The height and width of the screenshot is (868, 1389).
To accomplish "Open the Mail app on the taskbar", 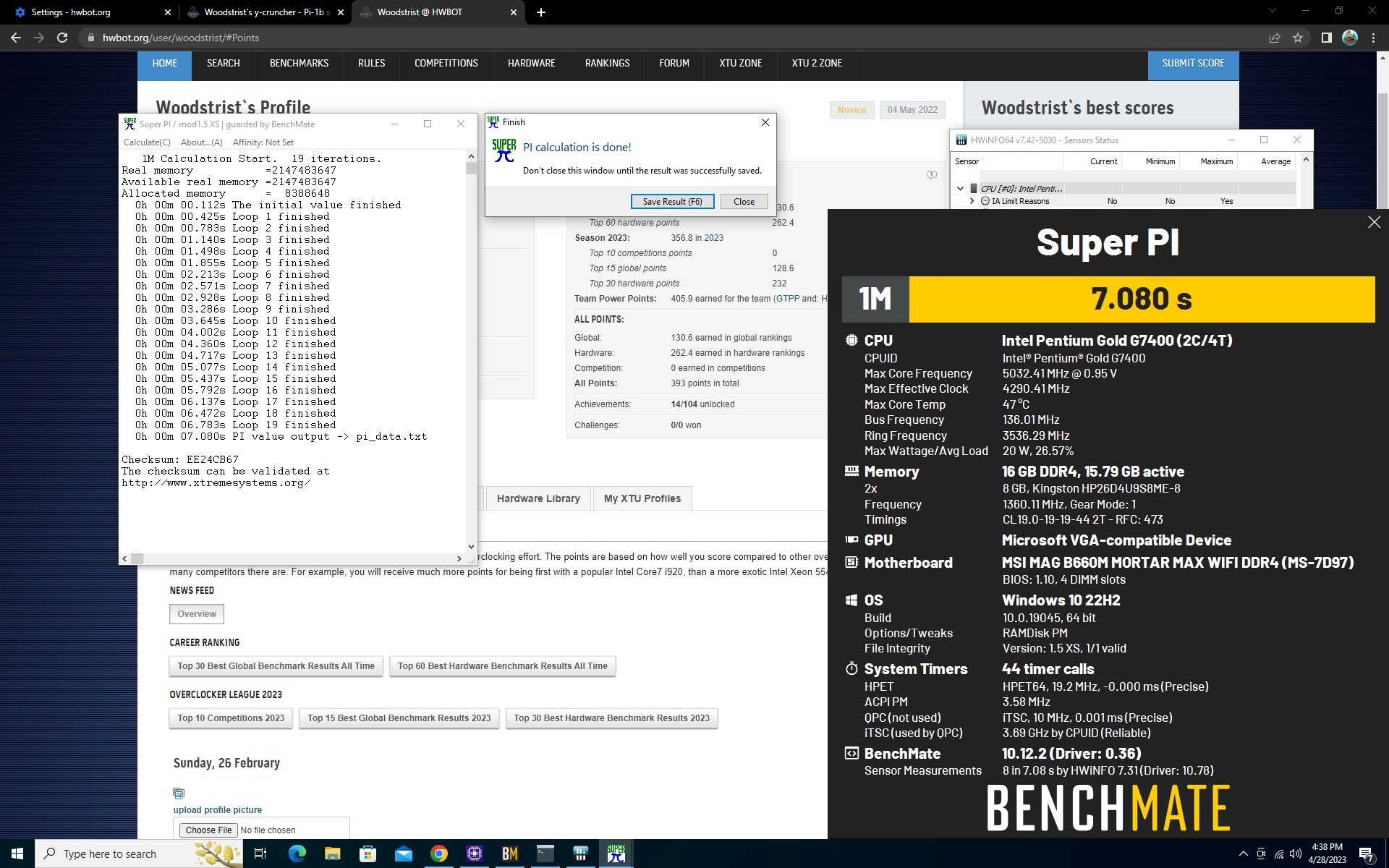I will point(403,854).
